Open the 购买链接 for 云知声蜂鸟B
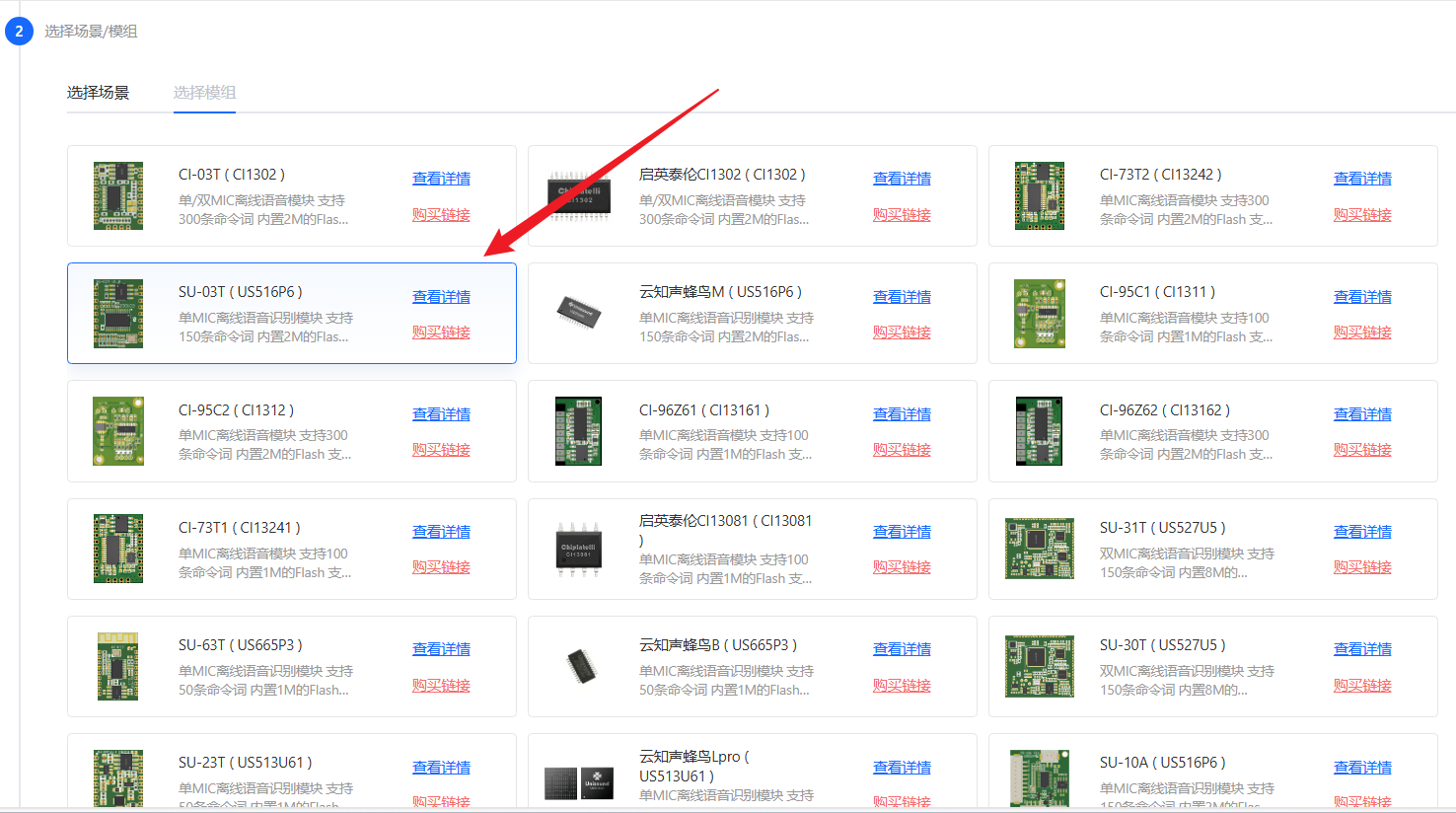 coord(902,686)
